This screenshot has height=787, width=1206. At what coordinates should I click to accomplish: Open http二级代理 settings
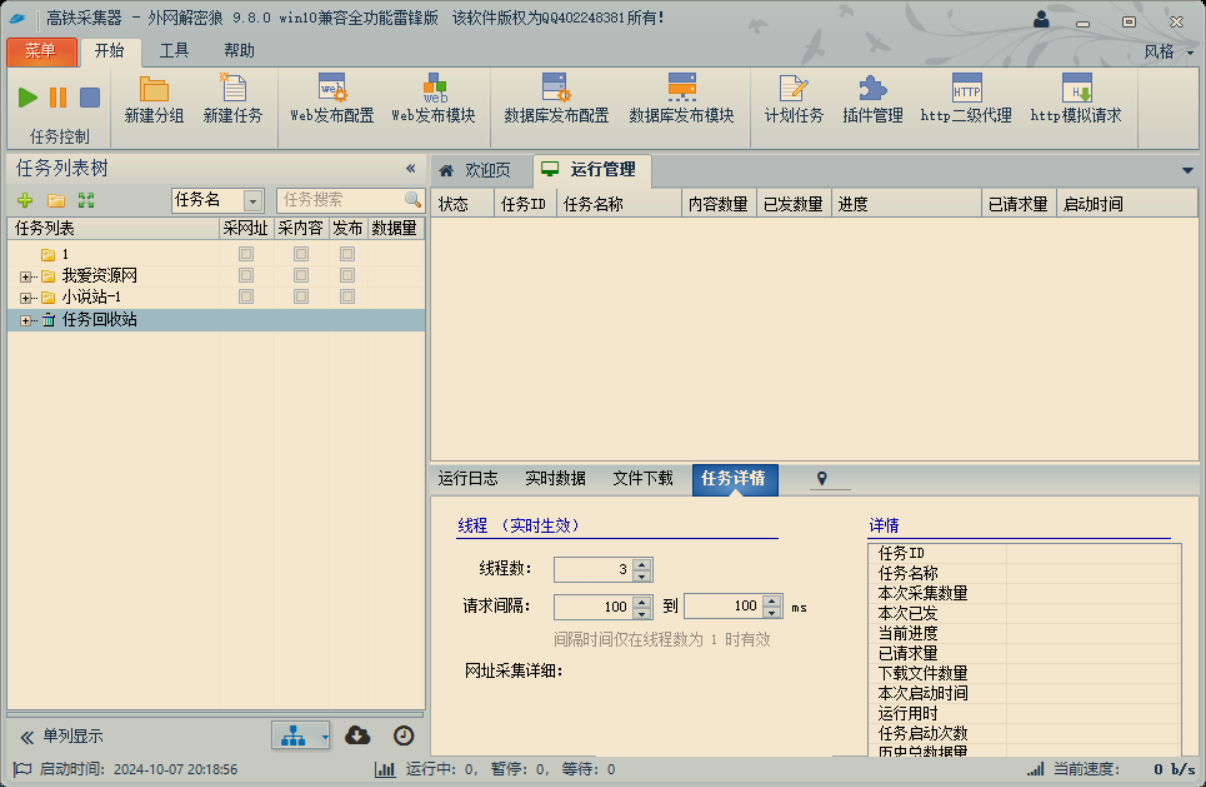[966, 99]
